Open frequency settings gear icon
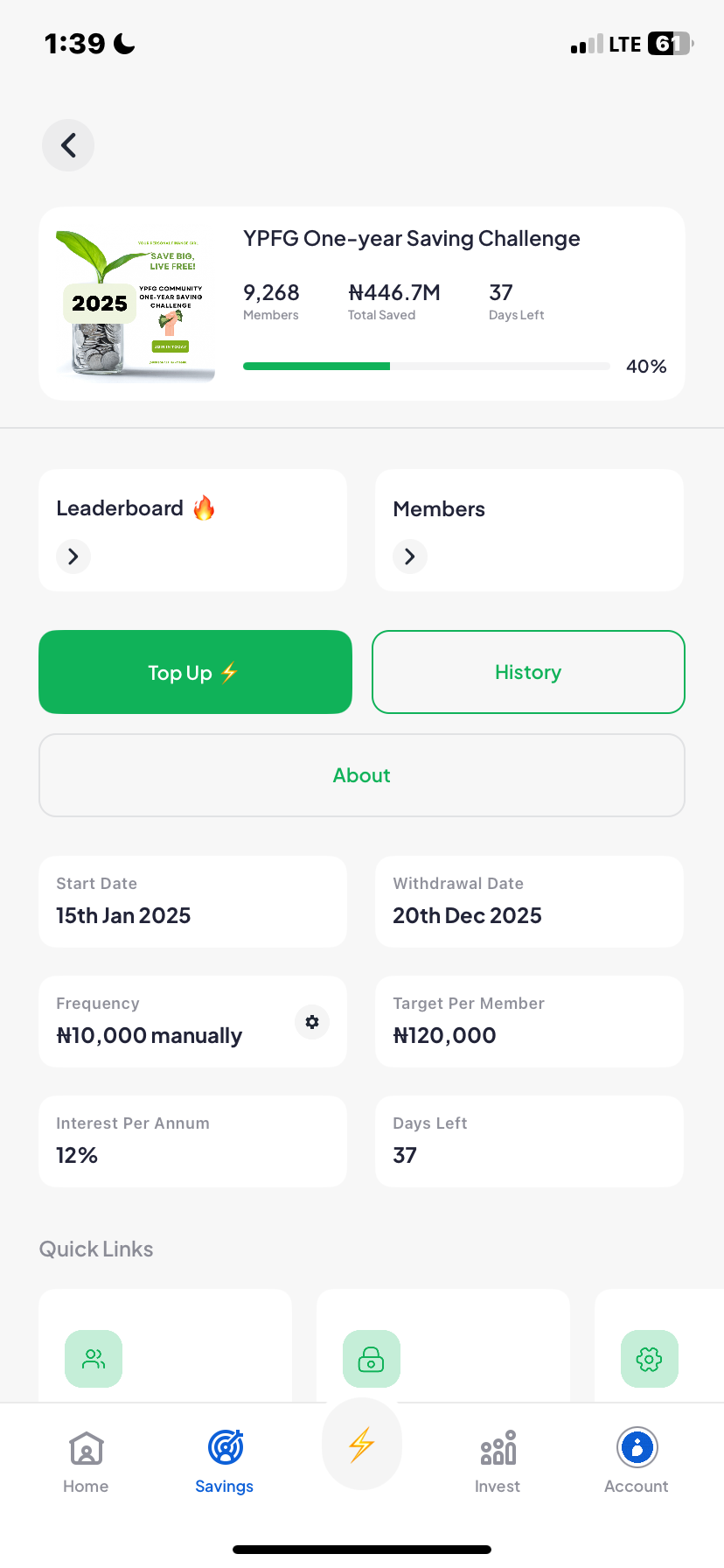 pyautogui.click(x=312, y=1022)
